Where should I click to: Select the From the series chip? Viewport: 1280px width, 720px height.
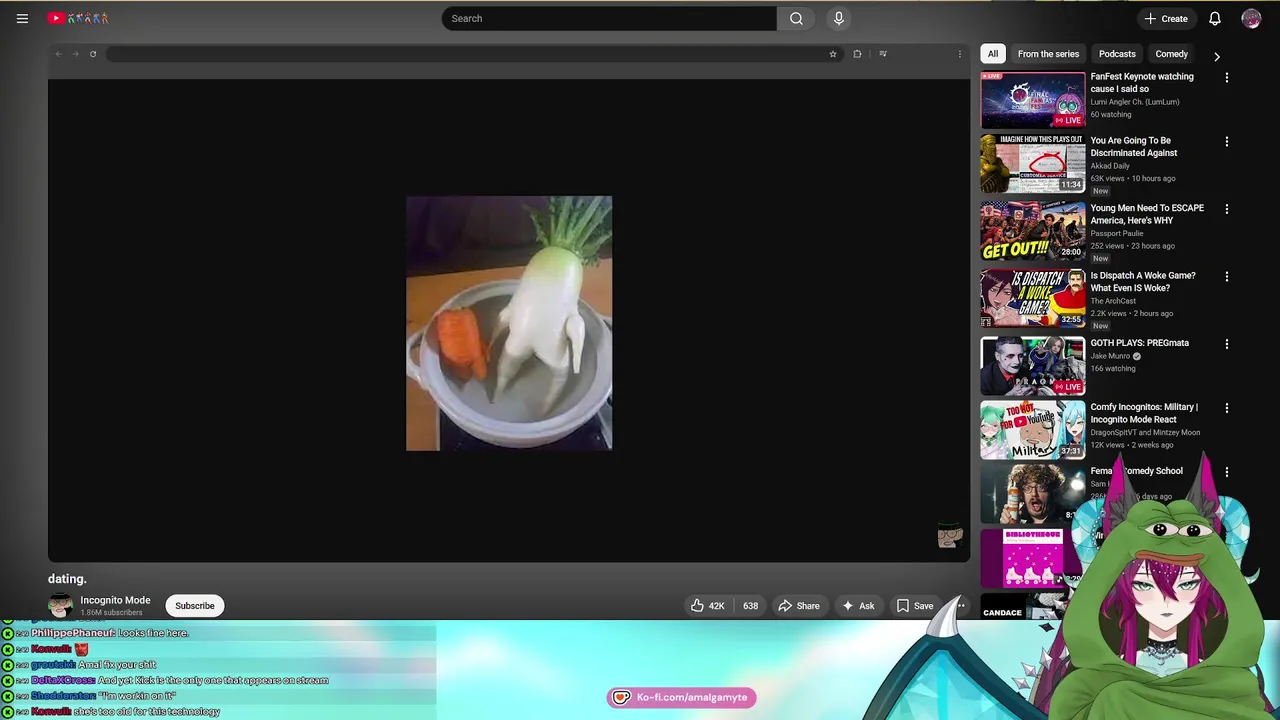coord(1048,54)
